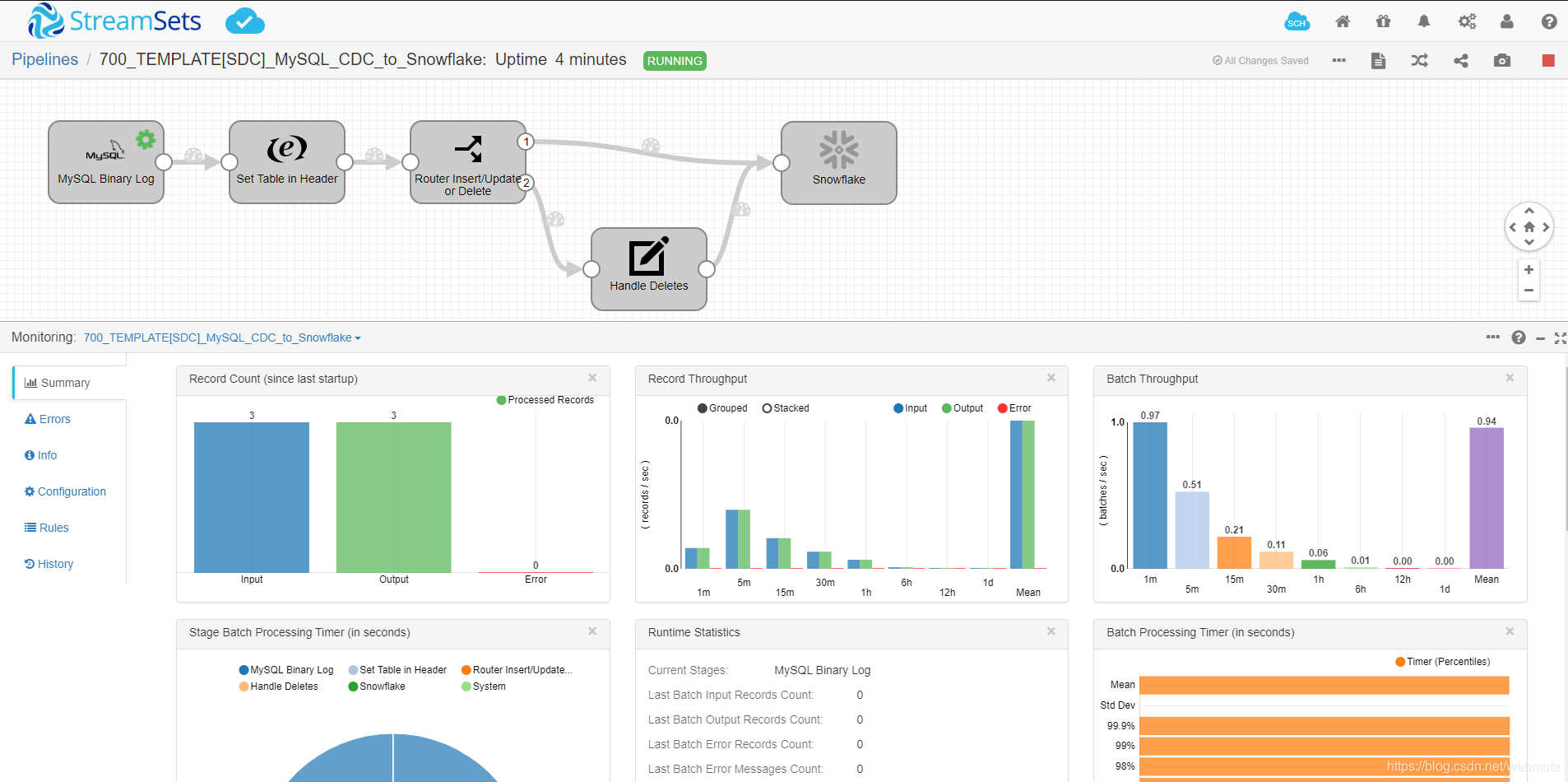Open administration gears icon

1467,21
